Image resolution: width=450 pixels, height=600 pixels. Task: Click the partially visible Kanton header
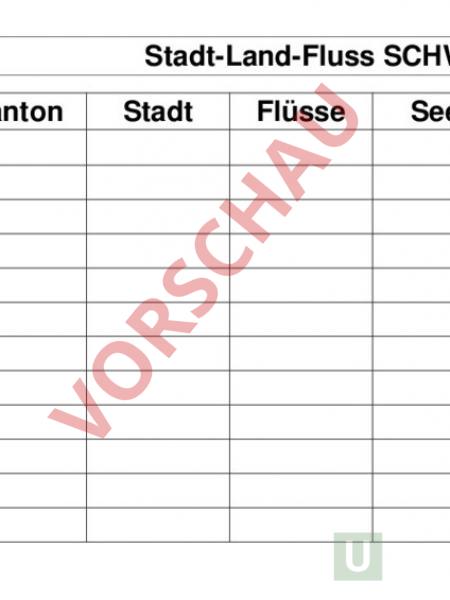pos(31,111)
